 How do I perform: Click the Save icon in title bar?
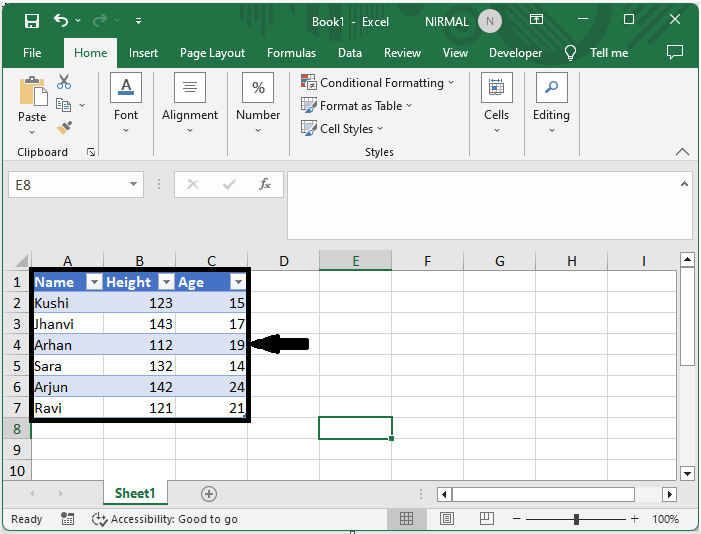click(x=32, y=21)
